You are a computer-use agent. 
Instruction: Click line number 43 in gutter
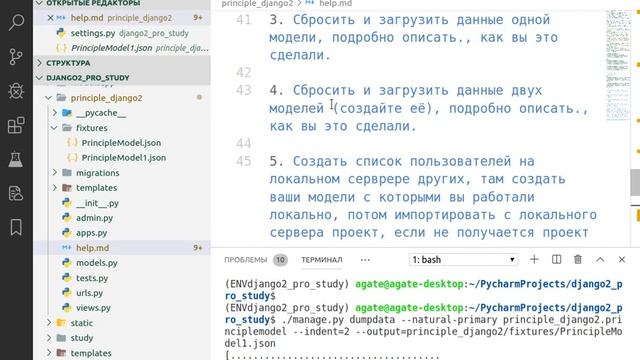tap(244, 90)
